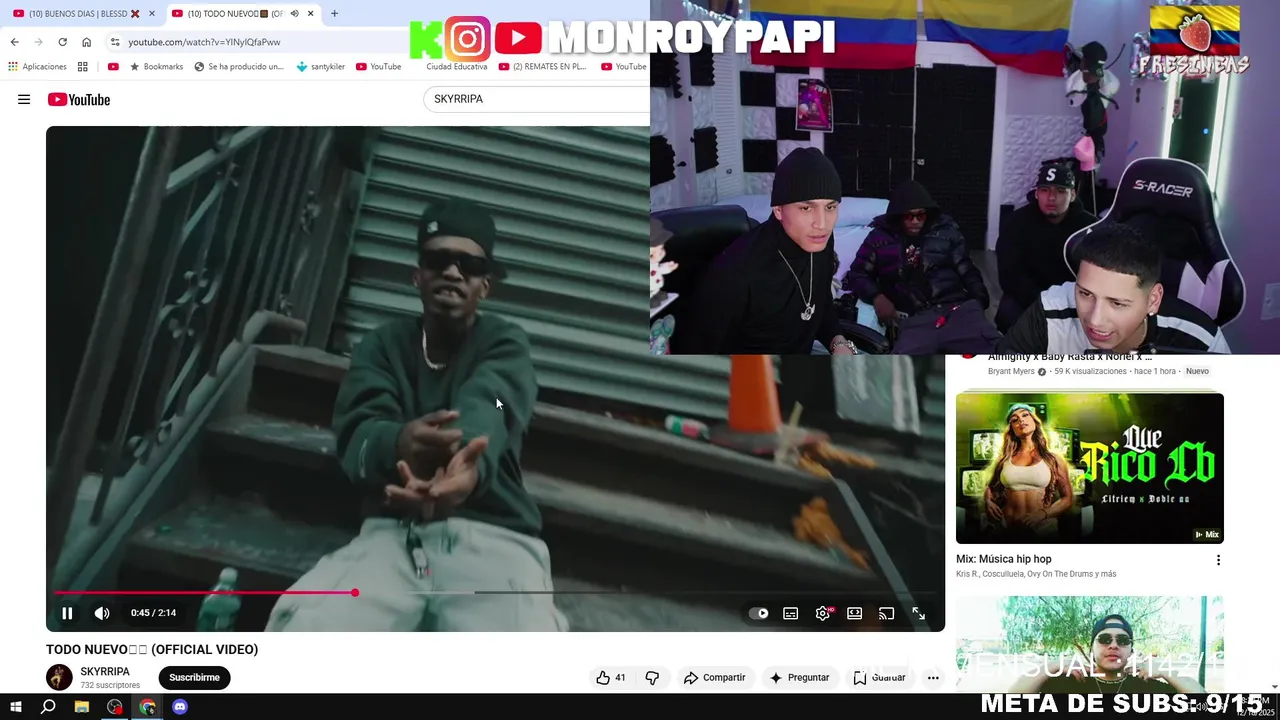Cast video to a TV device

coord(886,613)
